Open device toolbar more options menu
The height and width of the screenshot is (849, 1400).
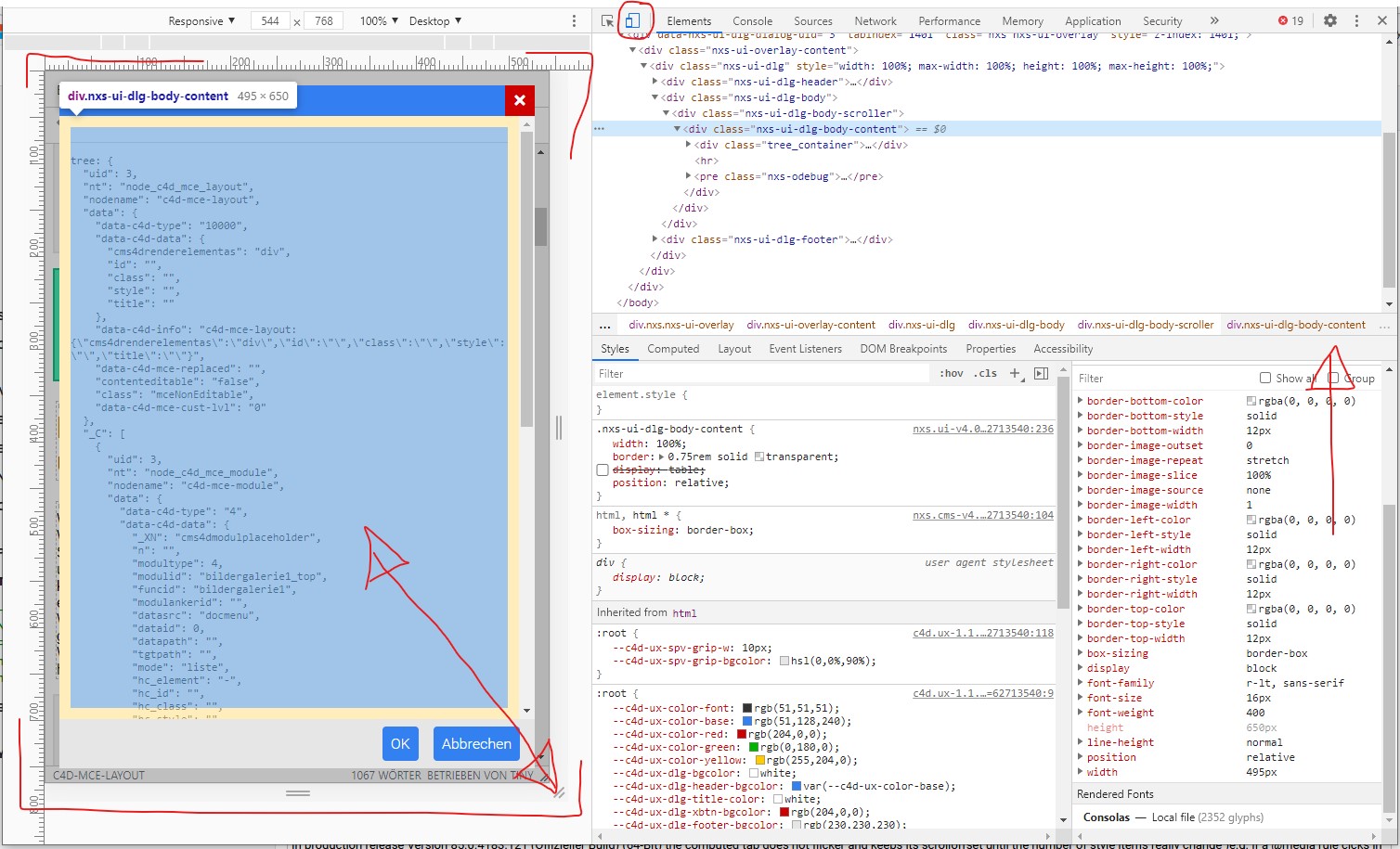pyautogui.click(x=574, y=20)
